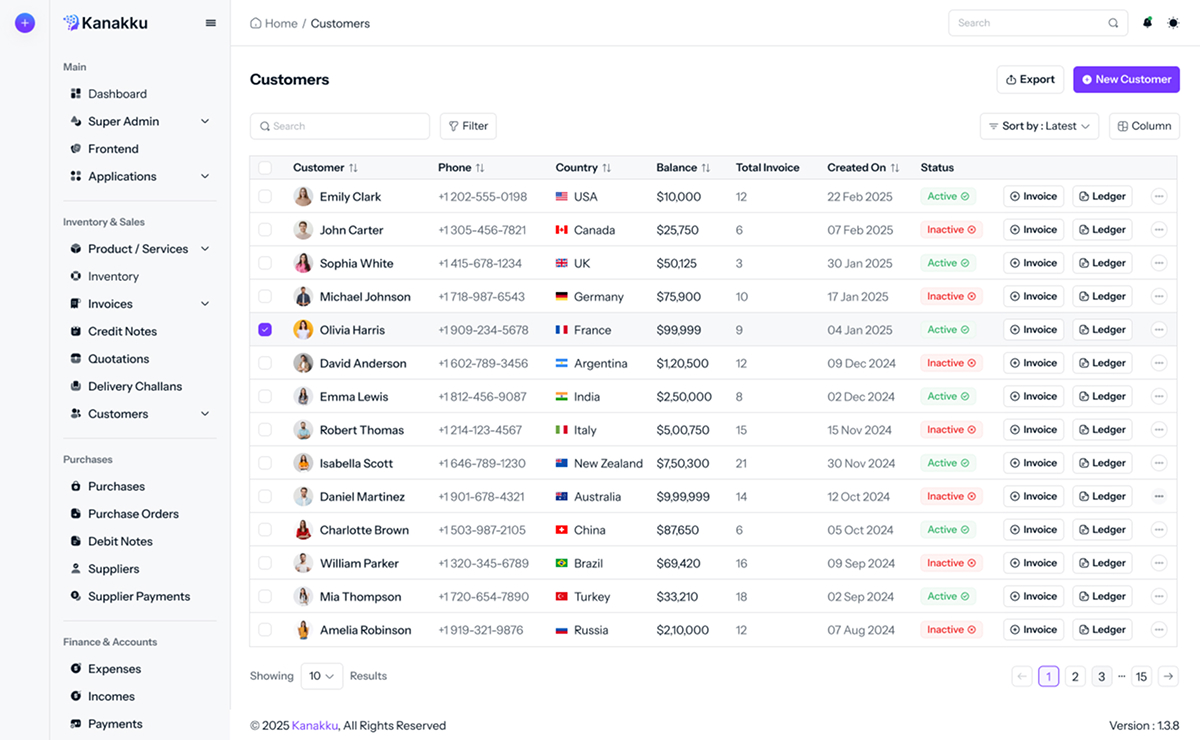This screenshot has height=740, width=1200.
Task: Open Ledger for Michael Johnson
Action: [1101, 296]
